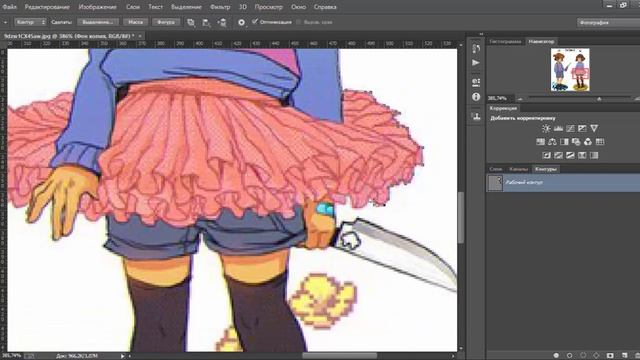Add a Black & White adjustment
Image resolution: width=640 pixels, height=360 pixels.
(x=564, y=142)
